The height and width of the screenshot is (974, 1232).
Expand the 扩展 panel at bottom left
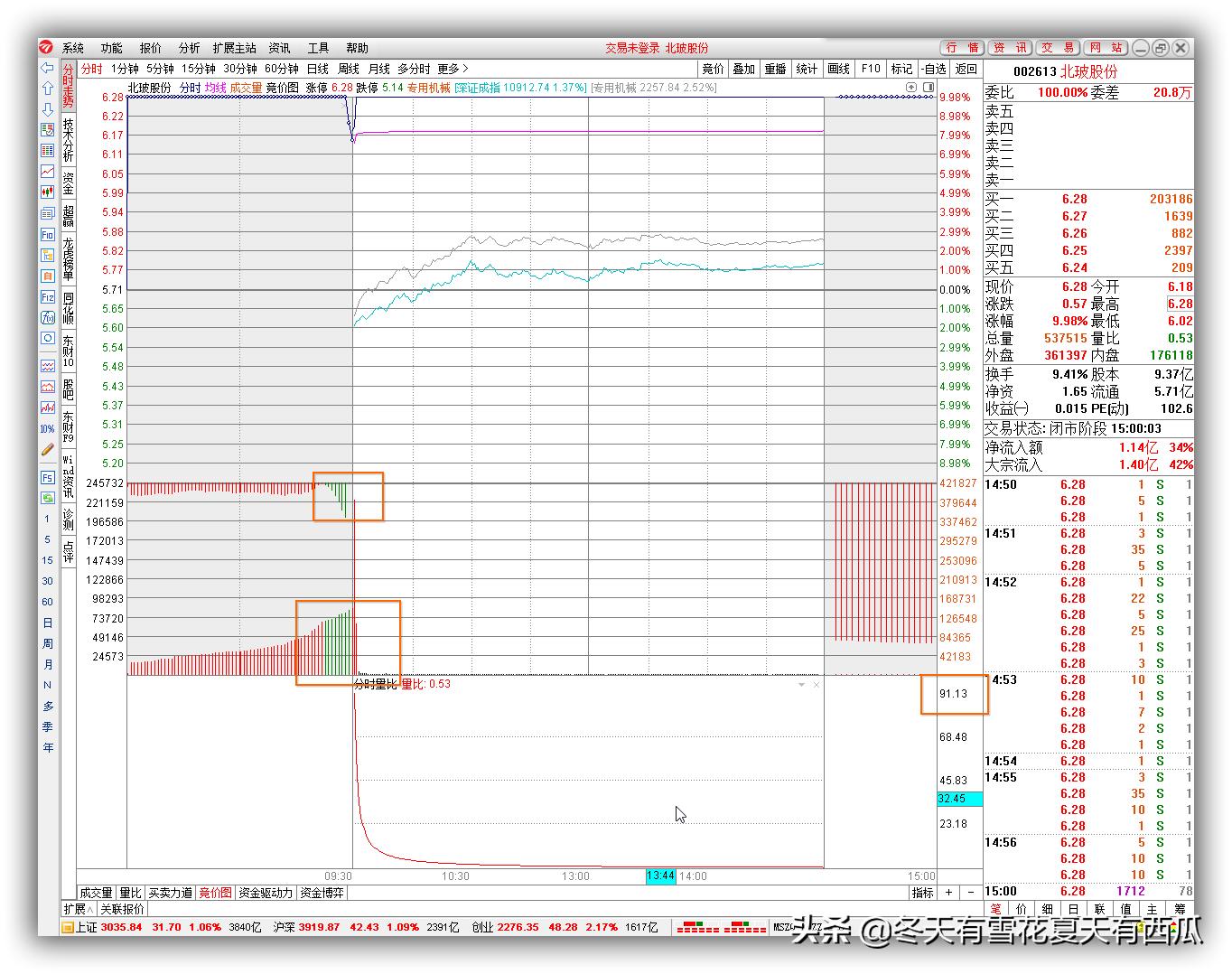77,909
